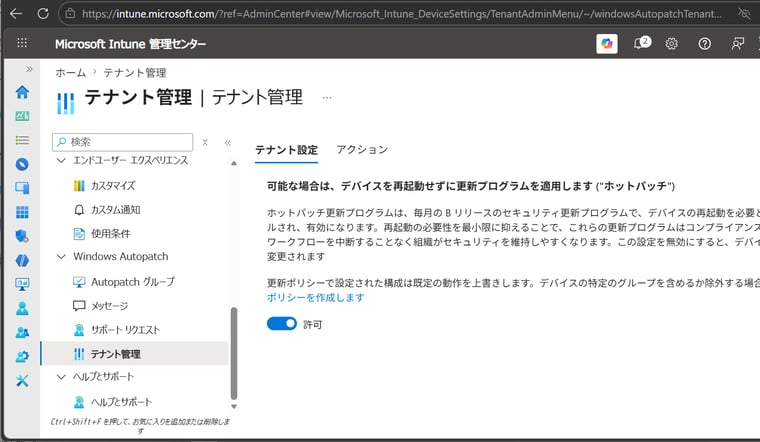Toggle the hotpatch 許可 switch

click(x=282, y=324)
